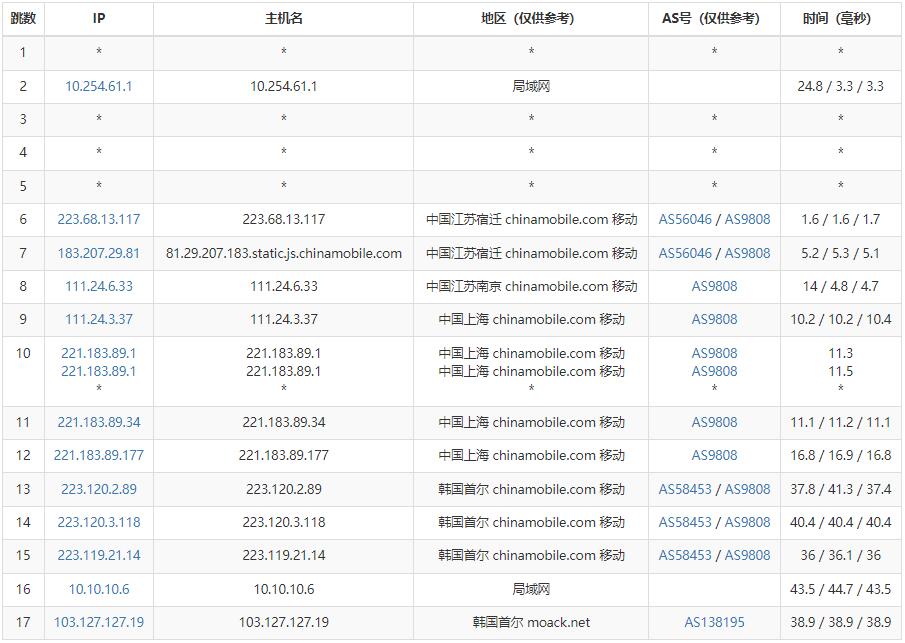Open AS9808 link in hop 8 row
Viewport: 905px width, 643px height.
coord(715,286)
